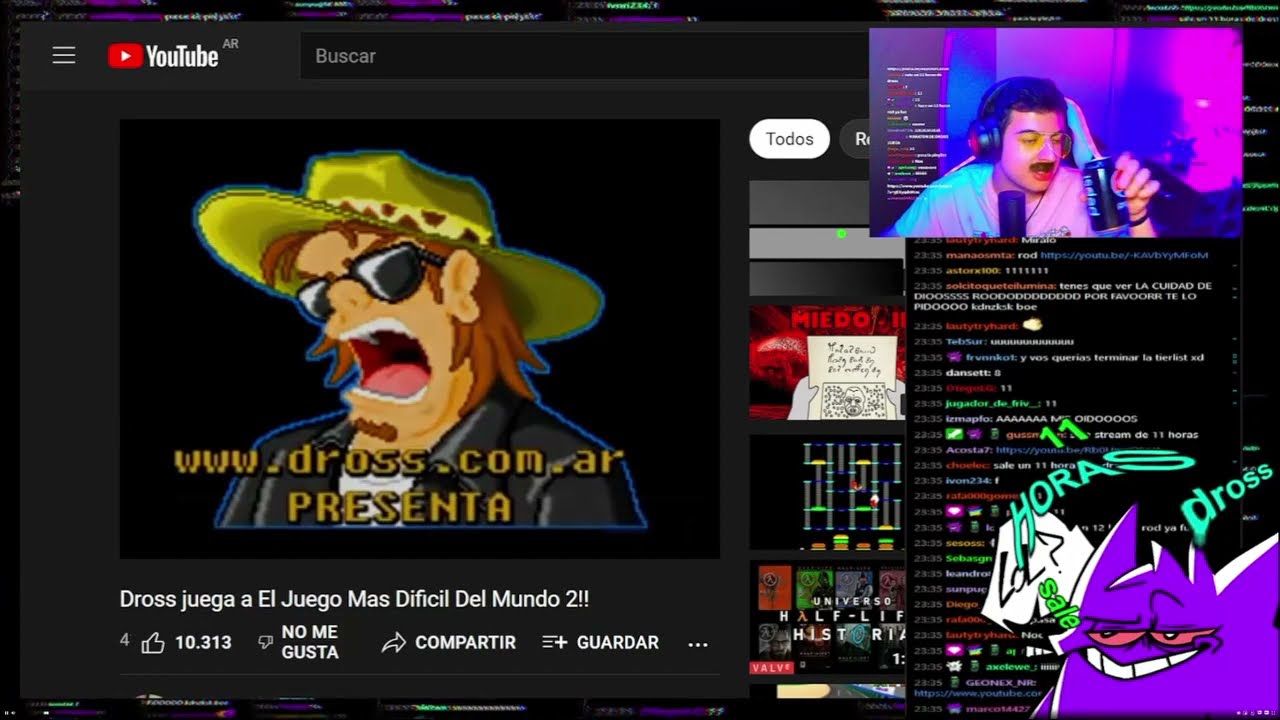The height and width of the screenshot is (720, 1280).
Task: Open the YouTube hamburger guide menu
Action: [64, 56]
